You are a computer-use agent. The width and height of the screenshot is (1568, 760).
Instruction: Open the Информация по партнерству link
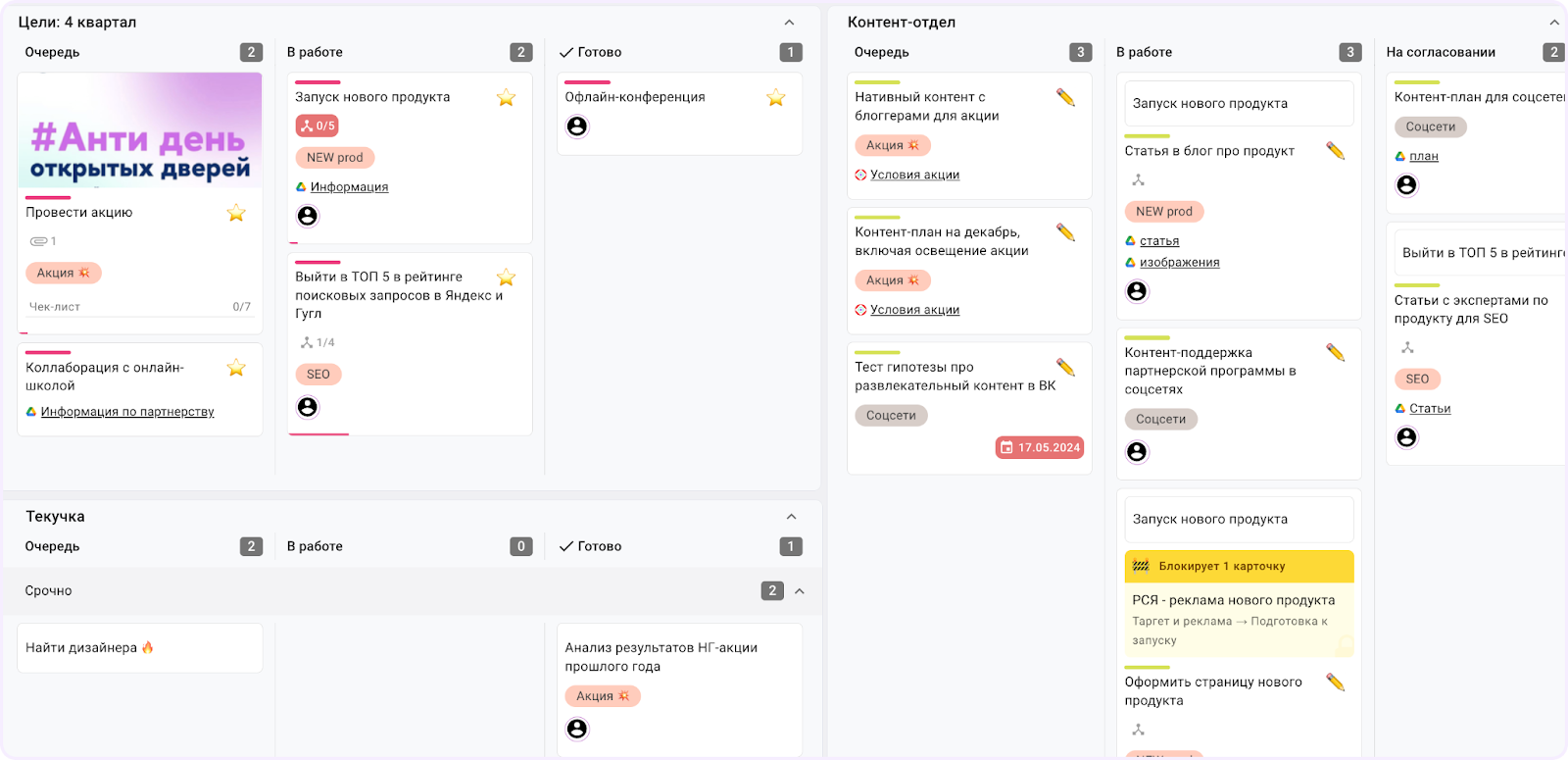[x=126, y=412]
